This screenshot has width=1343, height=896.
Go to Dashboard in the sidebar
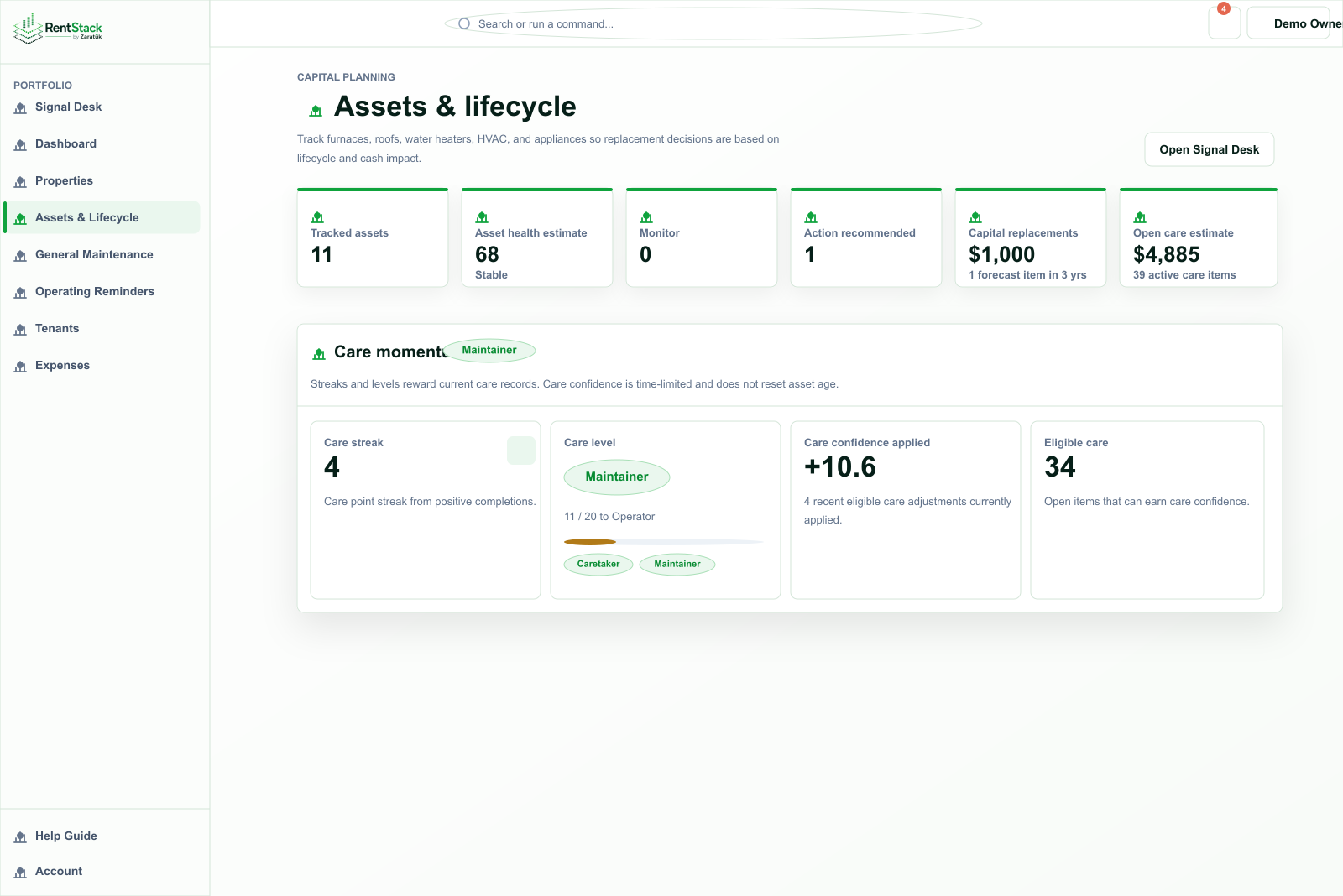click(x=102, y=143)
